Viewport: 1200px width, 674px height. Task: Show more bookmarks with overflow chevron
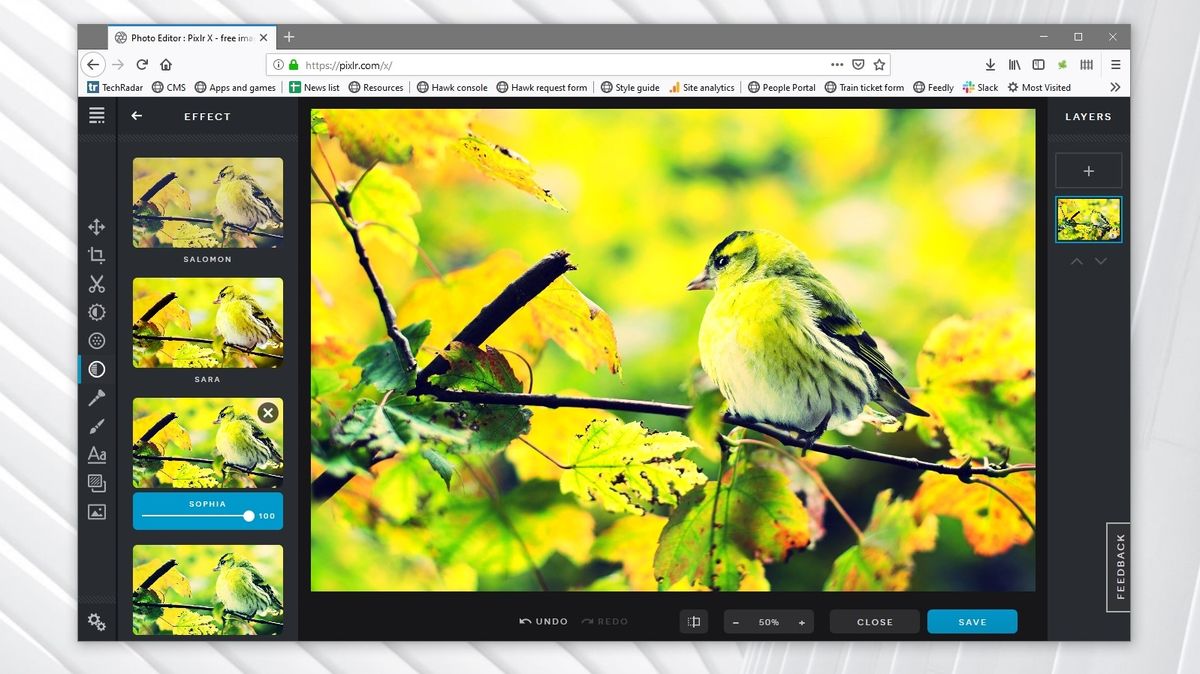tap(1115, 88)
